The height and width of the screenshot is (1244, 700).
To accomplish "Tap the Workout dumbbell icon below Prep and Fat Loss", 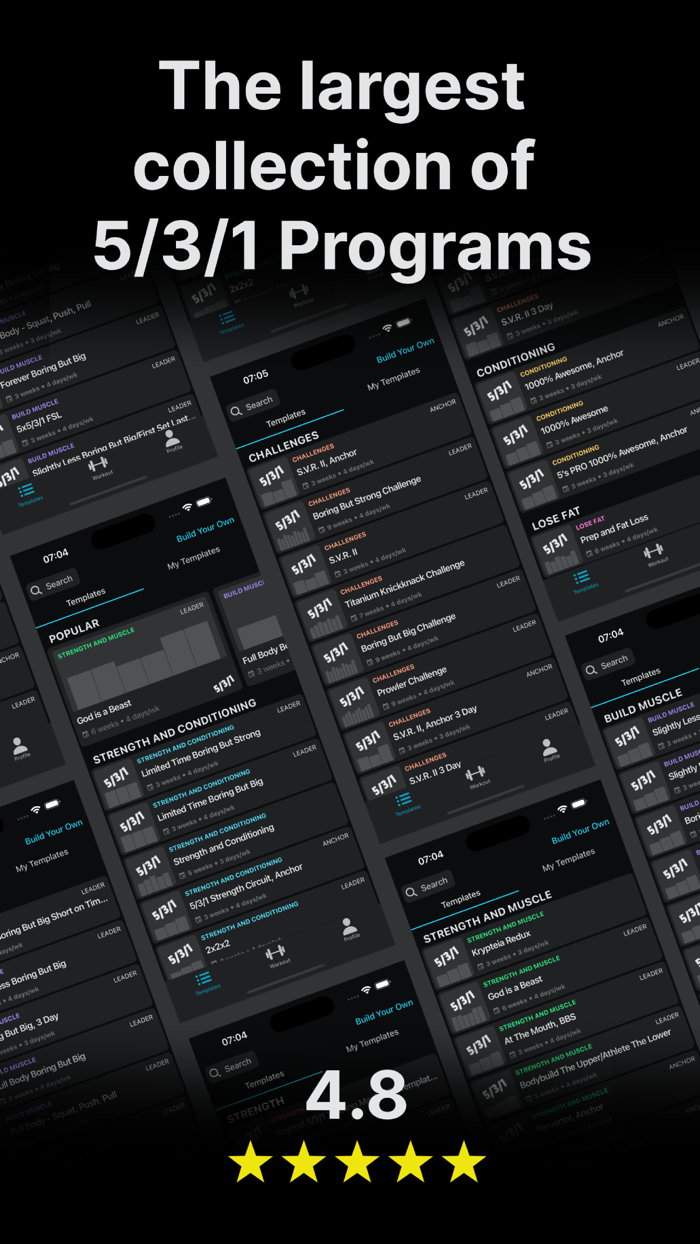I will click(654, 554).
